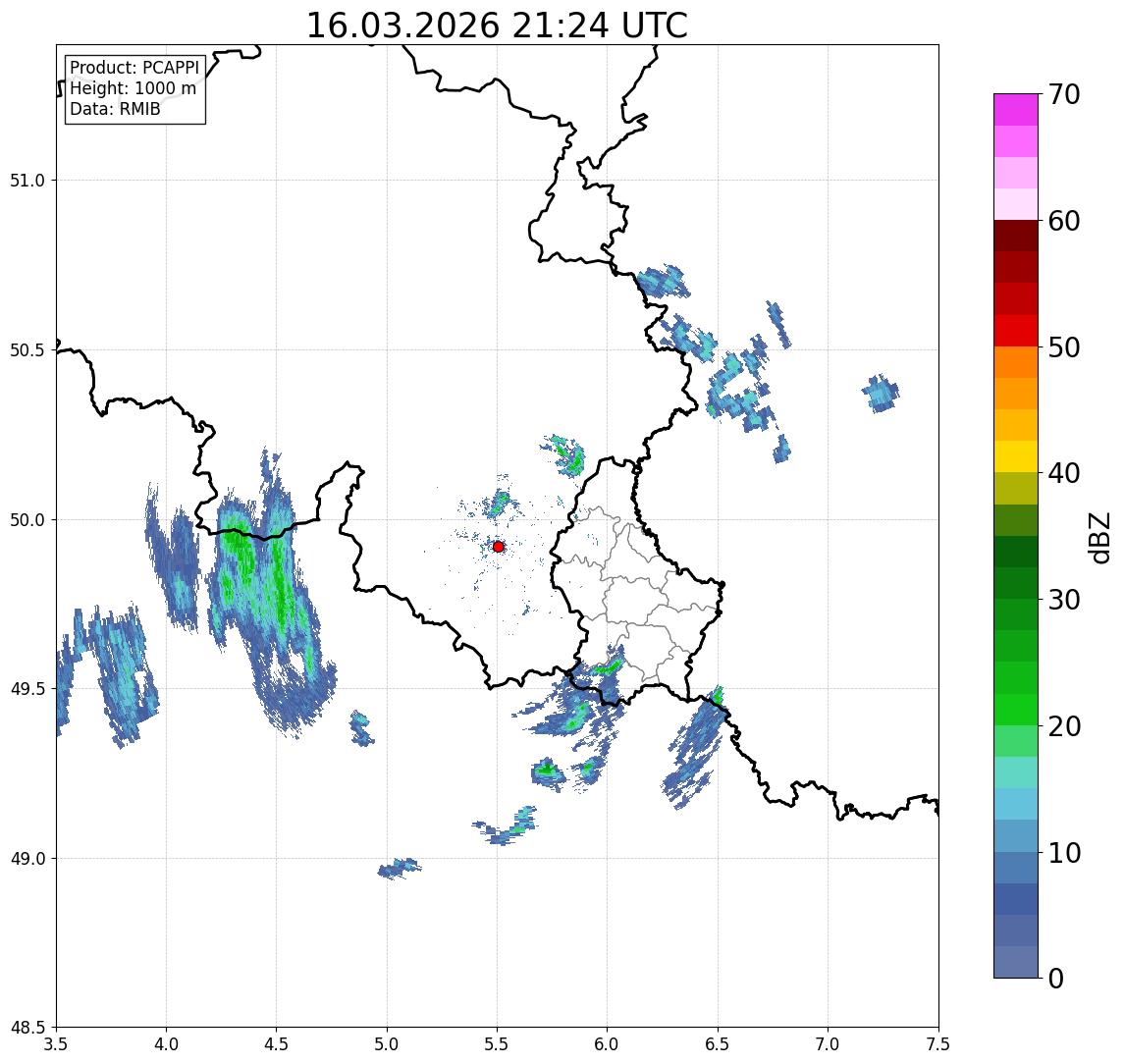Pick the yellow colorbar band above 40
Image resolution: width=1124 pixels, height=1064 pixels.
coord(1016,456)
